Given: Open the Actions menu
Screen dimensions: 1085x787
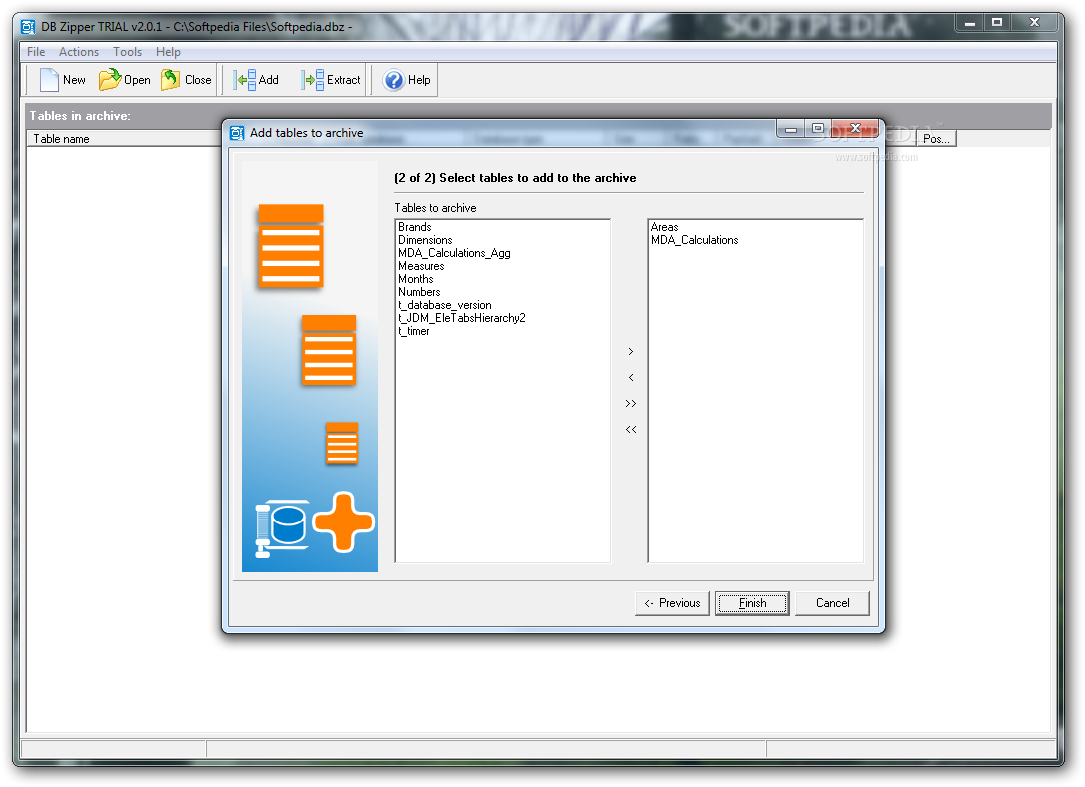Looking at the screenshot, I should tap(79, 52).
